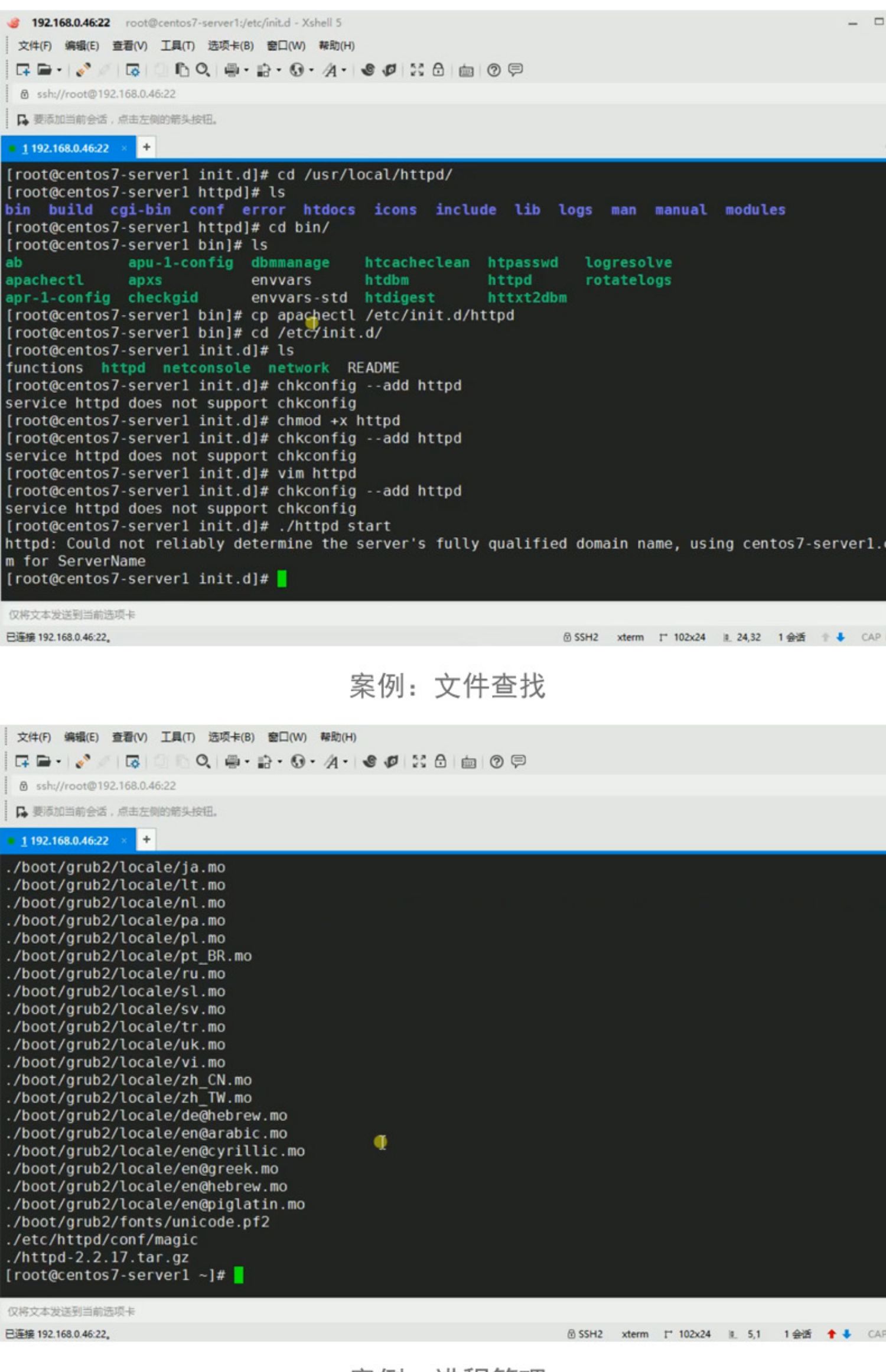This screenshot has width=886, height=1372.
Task: Click blue down arrow in init.d window status bar
Action: [841, 637]
